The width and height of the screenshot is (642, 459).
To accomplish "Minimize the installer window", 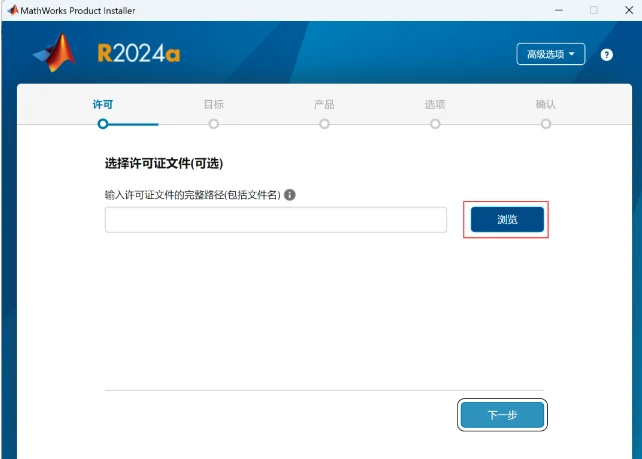I will [x=559, y=10].
